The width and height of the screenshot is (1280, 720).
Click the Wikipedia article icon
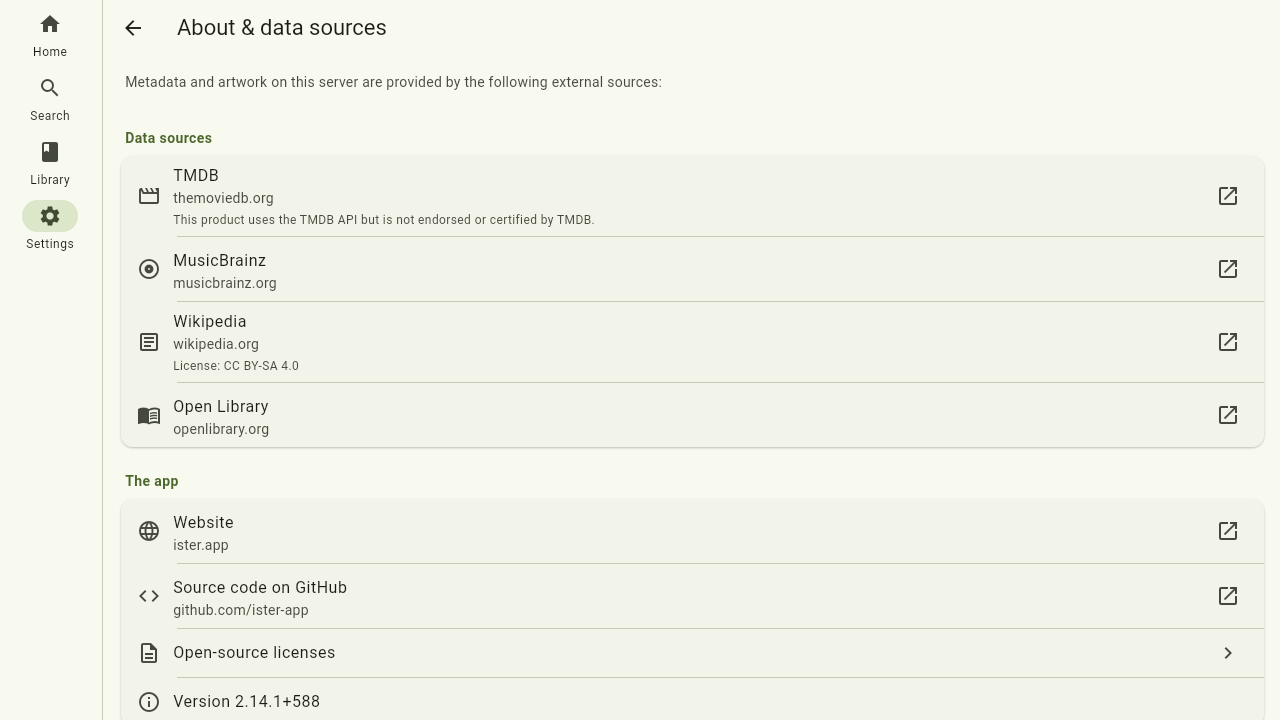pos(149,342)
